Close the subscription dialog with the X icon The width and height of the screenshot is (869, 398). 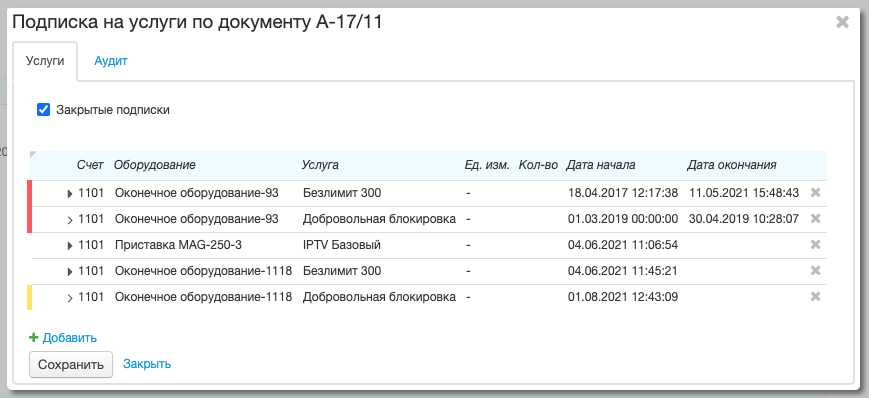click(842, 22)
